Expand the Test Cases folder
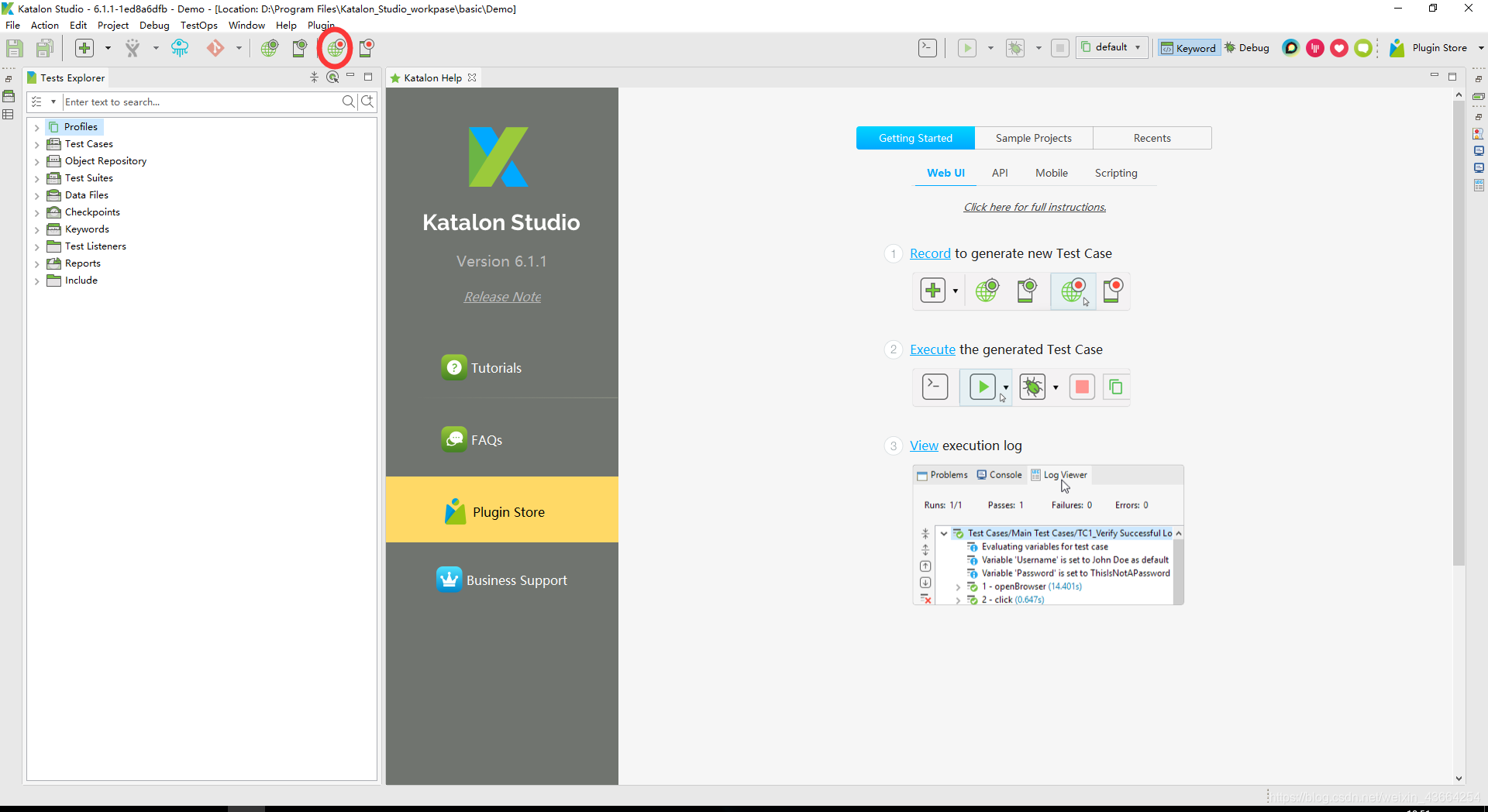 coord(36,144)
